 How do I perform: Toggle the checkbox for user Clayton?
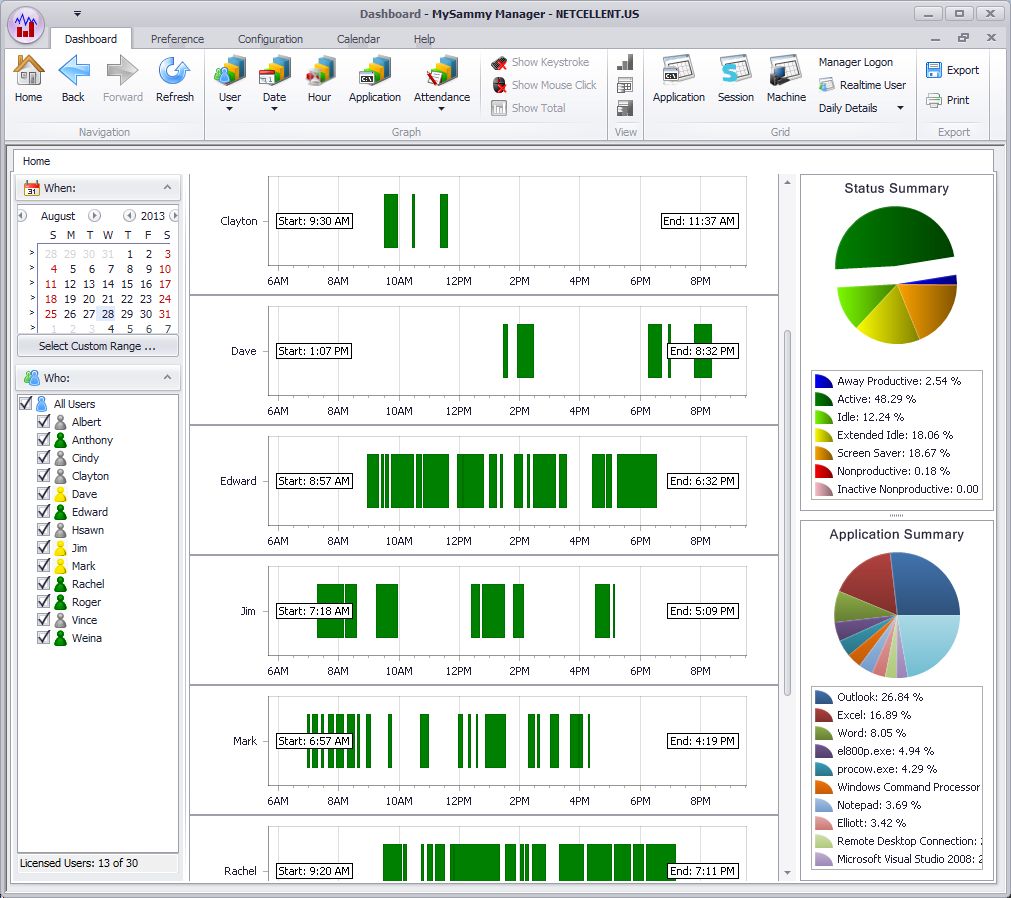click(44, 476)
